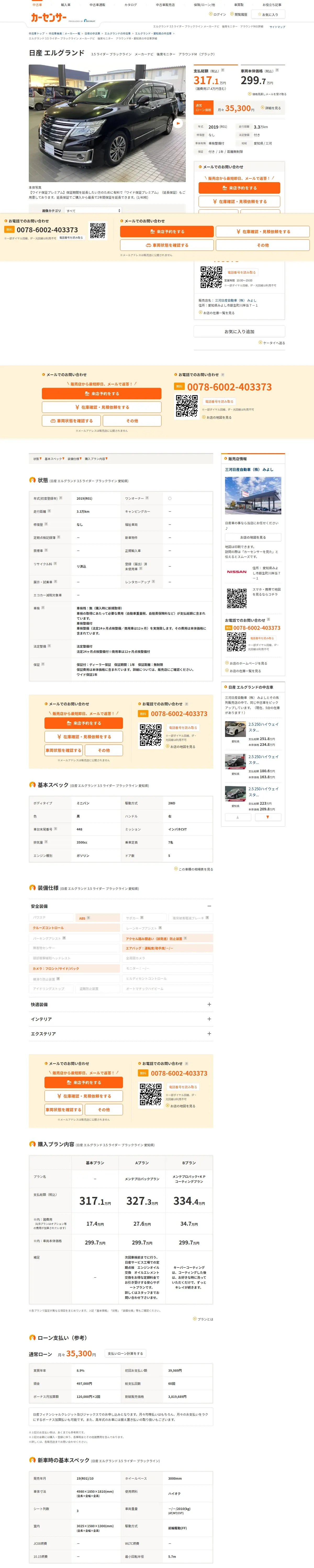Click the help icon next to リサイクル料
The width and height of the screenshot is (314, 1568).
55,564
